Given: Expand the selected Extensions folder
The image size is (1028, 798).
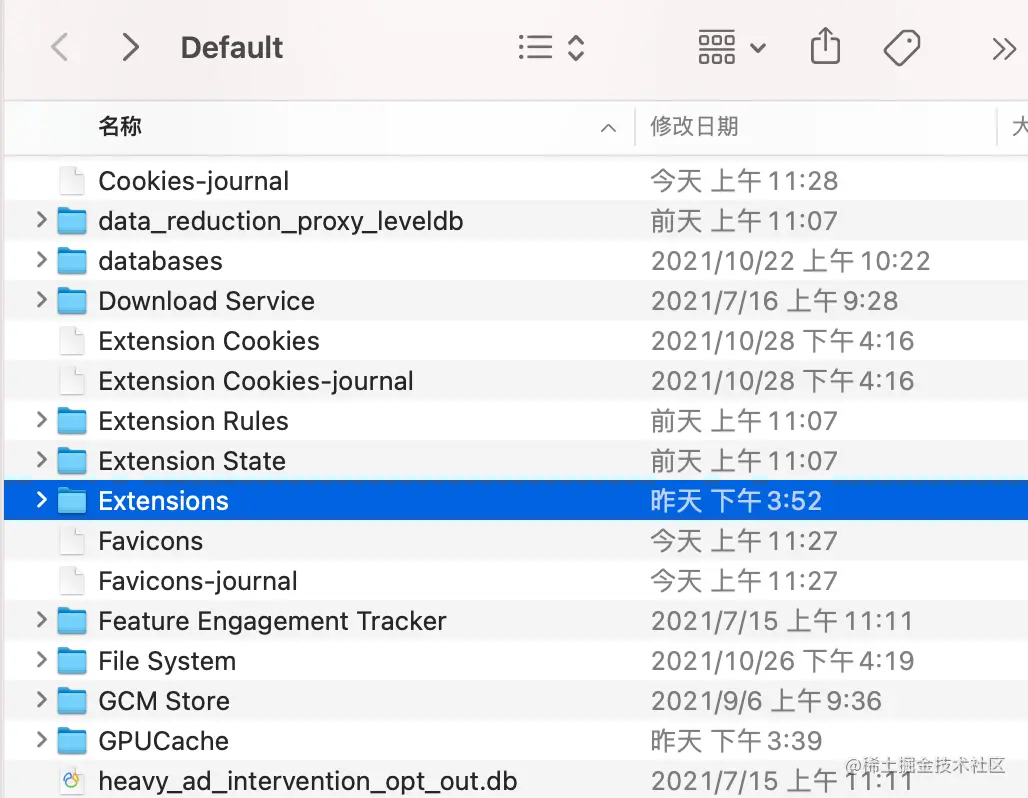Looking at the screenshot, I should click(41, 500).
